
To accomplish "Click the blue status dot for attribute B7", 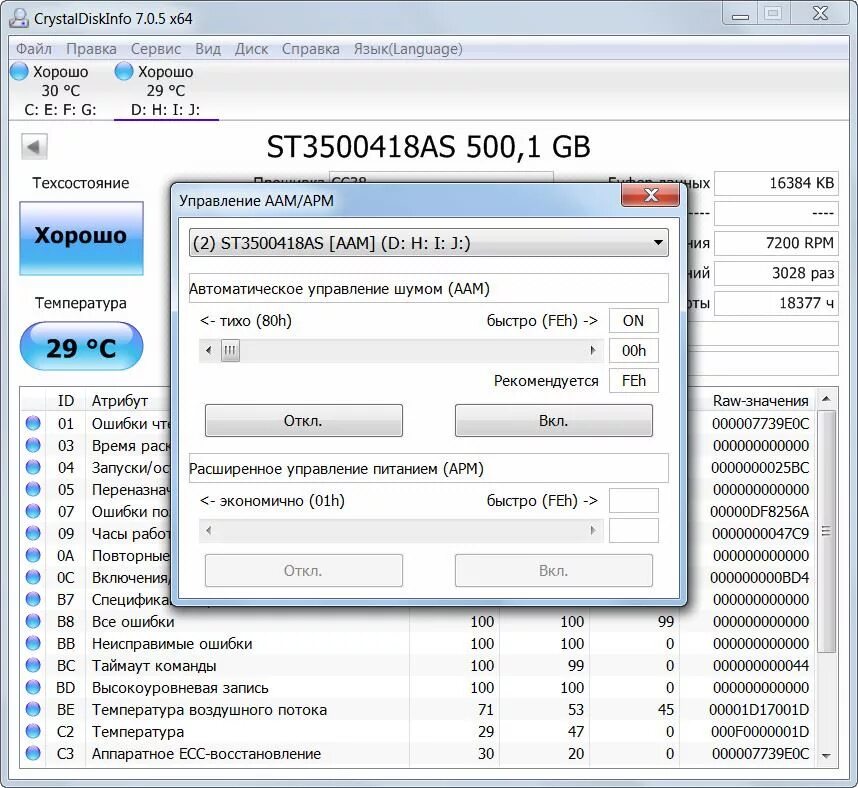I will click(33, 599).
